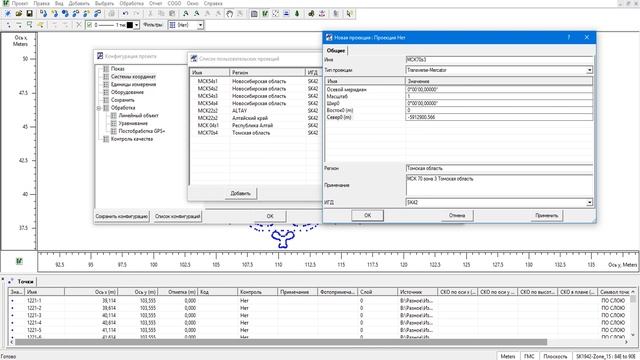Click the Save floppy disk toolbar icon
The height and width of the screenshot is (360, 640).
[29, 13]
